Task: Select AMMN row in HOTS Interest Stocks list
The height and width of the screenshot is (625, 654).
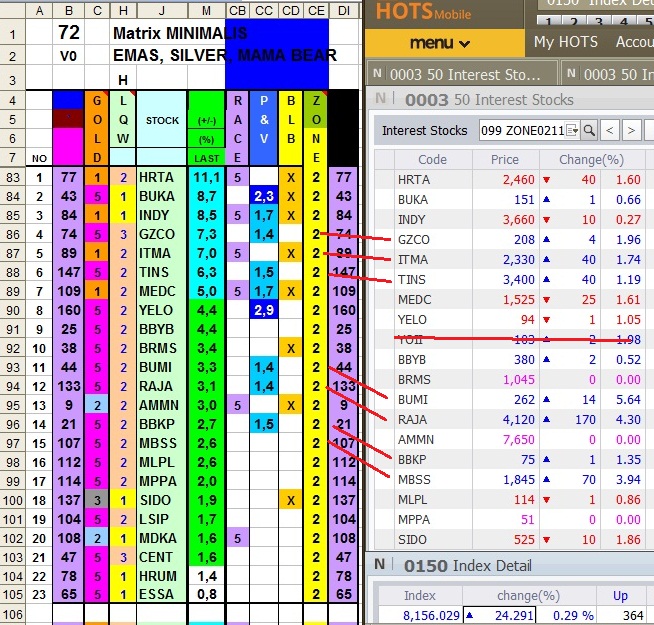Action: (514, 439)
